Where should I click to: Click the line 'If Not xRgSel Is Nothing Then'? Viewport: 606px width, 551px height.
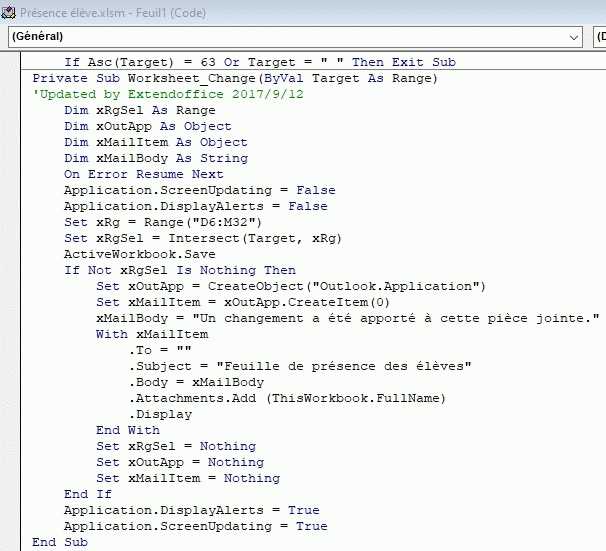pos(180,270)
